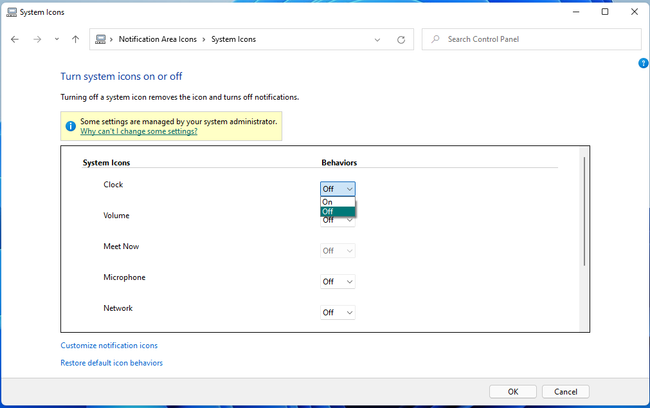Close the System Icons window
This screenshot has height=408, width=650.
[634, 12]
